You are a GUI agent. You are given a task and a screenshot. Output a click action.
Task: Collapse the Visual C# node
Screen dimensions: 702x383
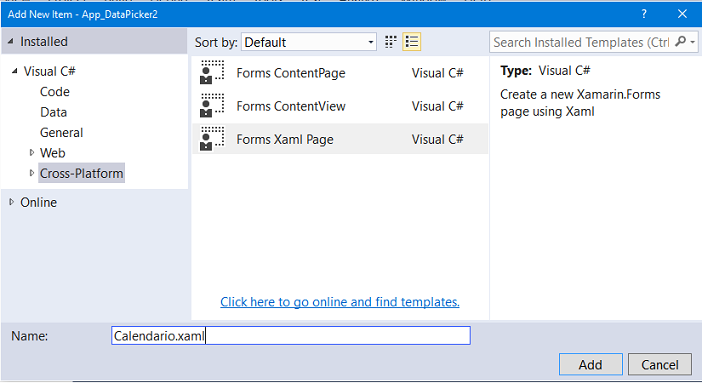pos(15,71)
